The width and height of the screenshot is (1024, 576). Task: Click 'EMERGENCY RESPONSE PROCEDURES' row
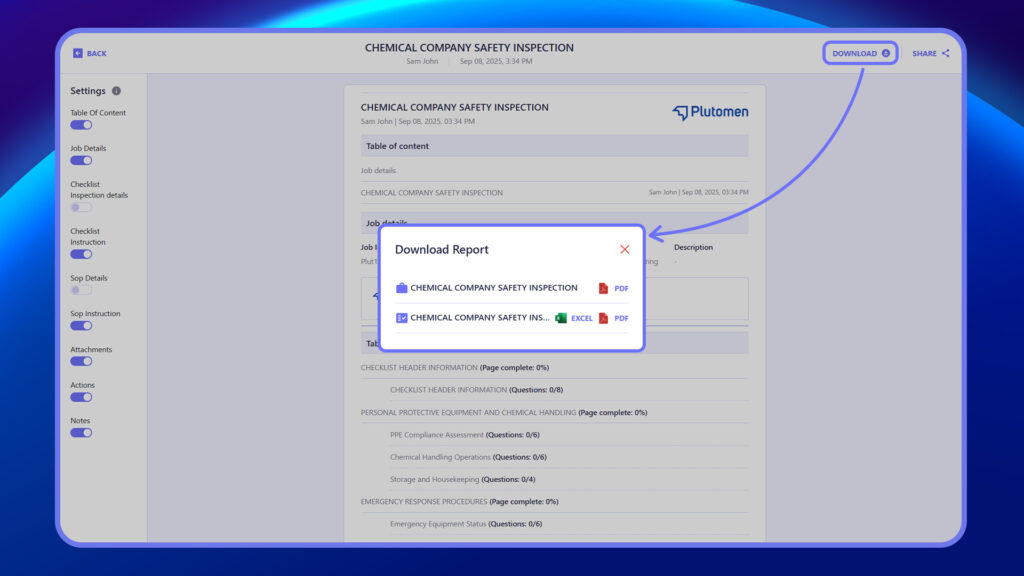[x=554, y=502]
